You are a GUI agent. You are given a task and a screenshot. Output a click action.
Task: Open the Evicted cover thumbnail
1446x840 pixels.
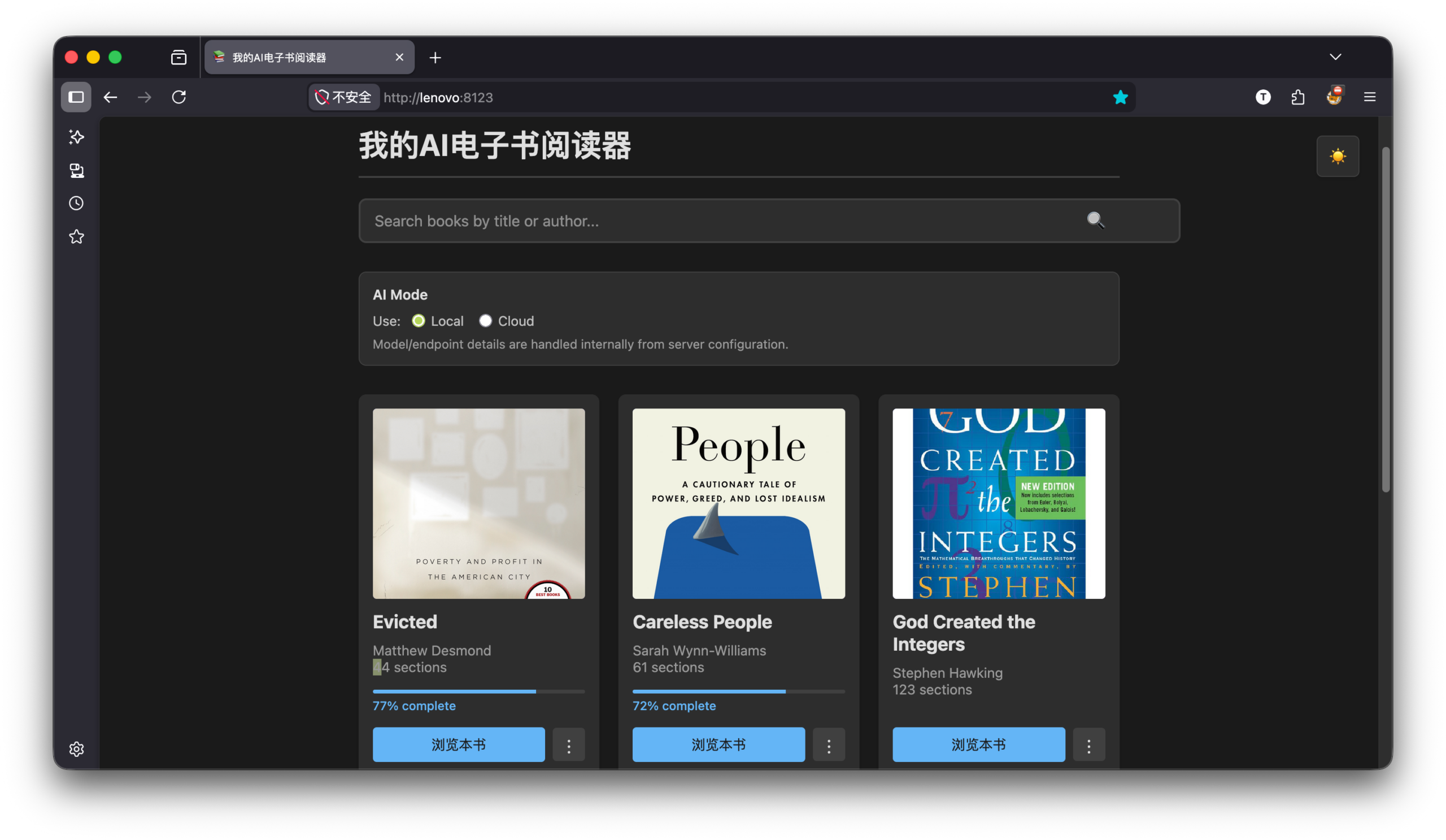coord(478,503)
